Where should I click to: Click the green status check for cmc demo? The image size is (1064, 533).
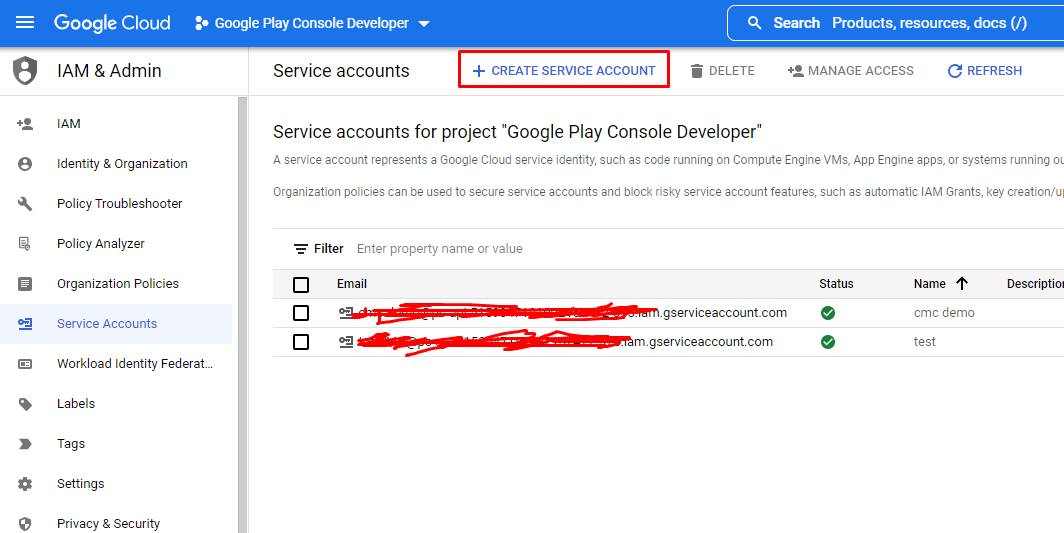(828, 313)
